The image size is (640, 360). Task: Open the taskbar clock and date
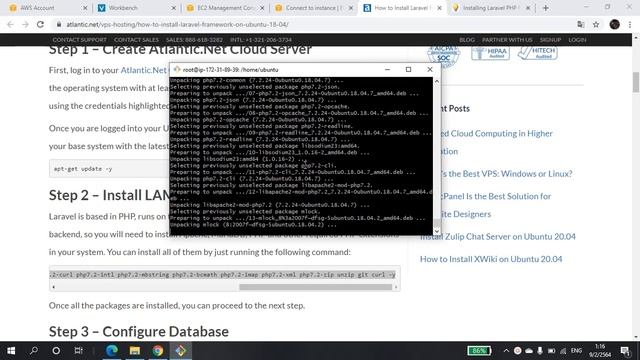point(600,351)
